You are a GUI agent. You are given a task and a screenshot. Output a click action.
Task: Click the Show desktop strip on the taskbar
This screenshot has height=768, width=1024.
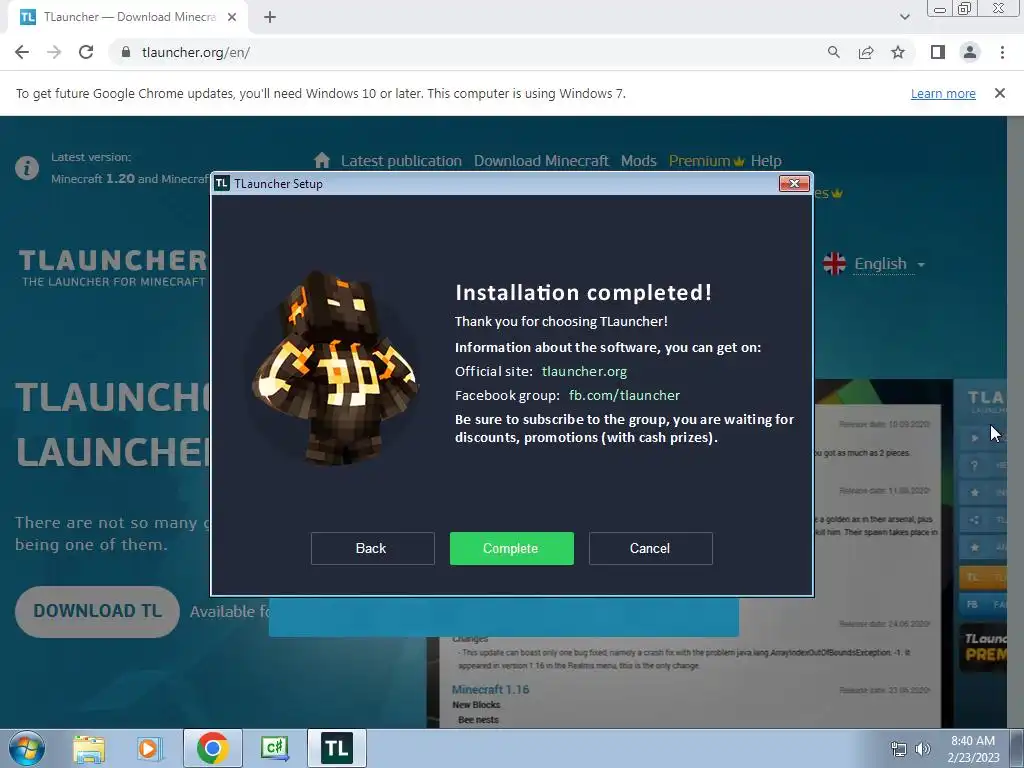(1017, 748)
